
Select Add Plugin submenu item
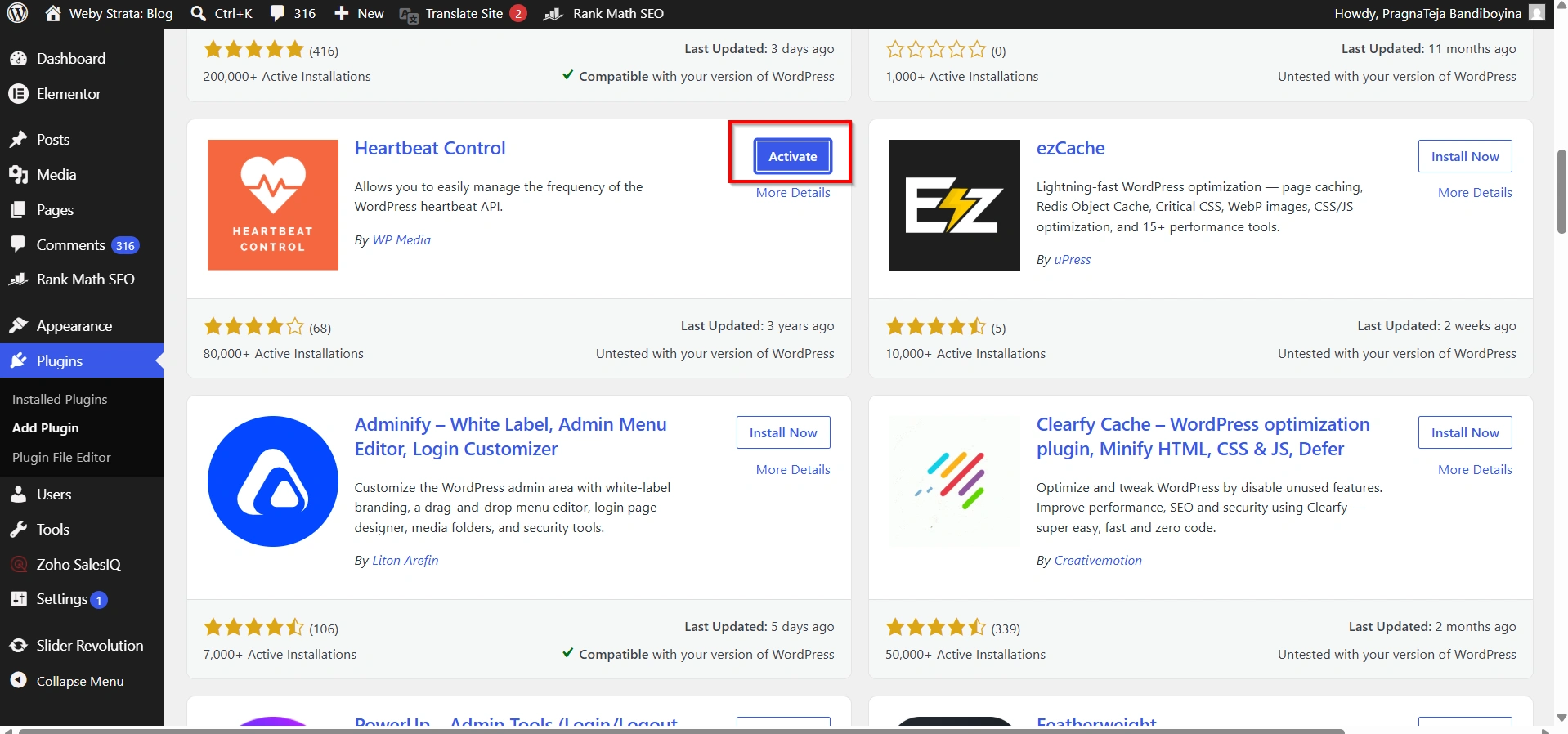(46, 427)
